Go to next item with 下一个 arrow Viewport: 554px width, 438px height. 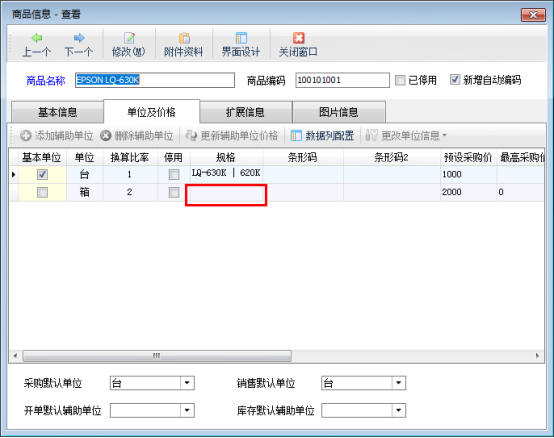click(79, 38)
